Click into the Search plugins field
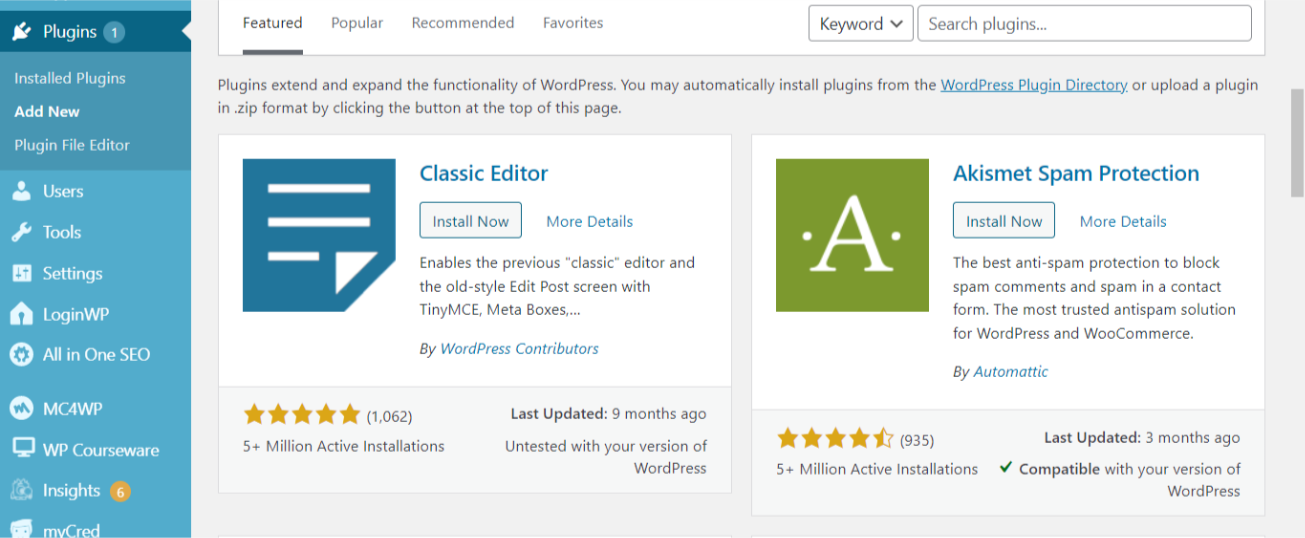1305x538 pixels. click(x=1084, y=24)
